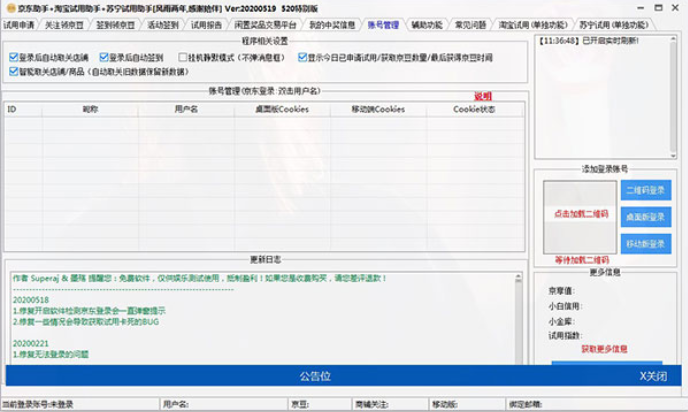Switch to the 关注领京豆 tab
This screenshot has width=688, height=412.
(x=64, y=25)
